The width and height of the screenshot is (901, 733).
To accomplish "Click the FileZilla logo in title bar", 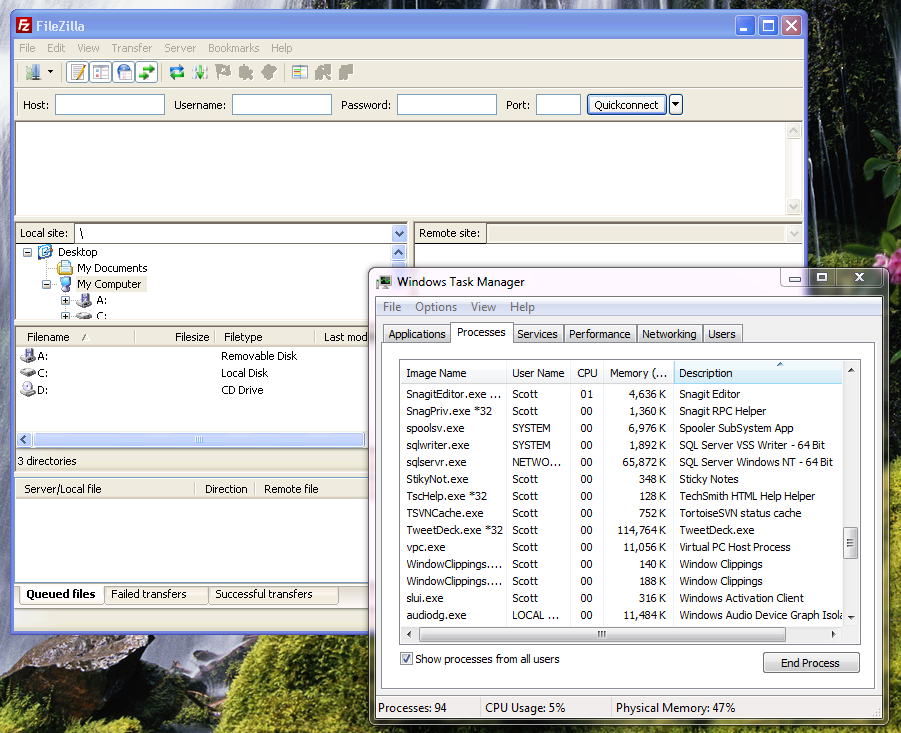I will pyautogui.click(x=24, y=26).
